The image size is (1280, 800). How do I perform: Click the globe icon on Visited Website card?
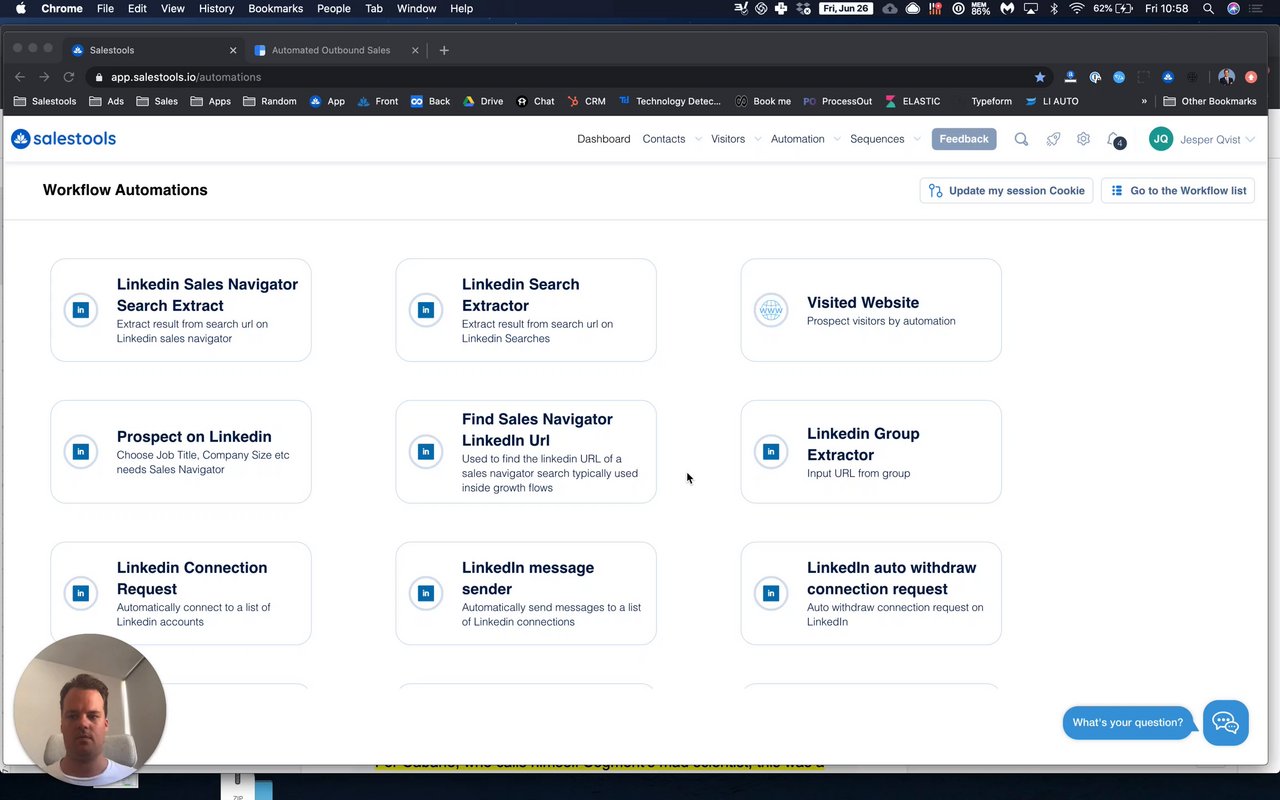771,310
